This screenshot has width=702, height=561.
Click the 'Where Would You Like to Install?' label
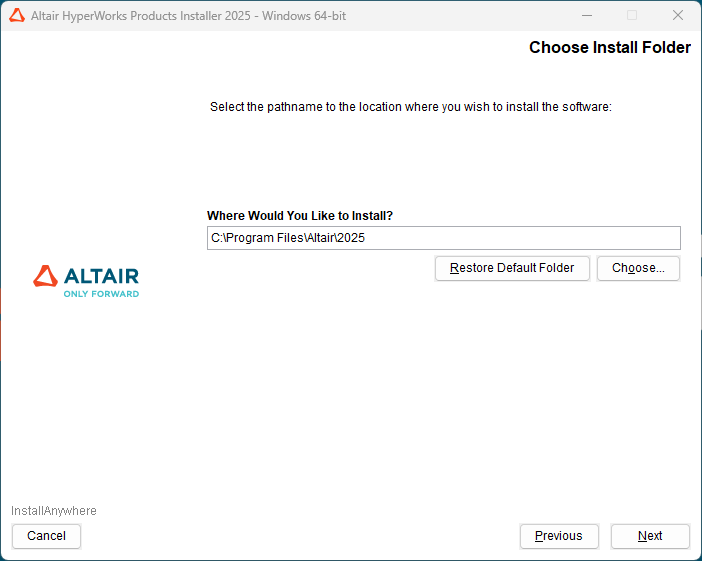tap(300, 216)
